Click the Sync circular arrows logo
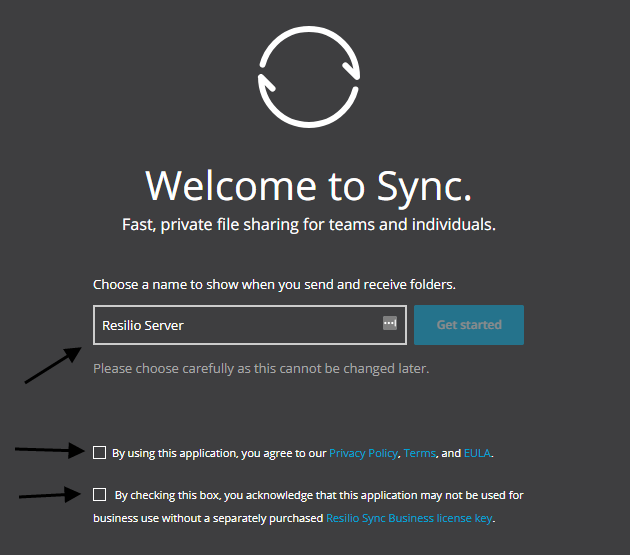The image size is (630, 555). click(x=309, y=77)
